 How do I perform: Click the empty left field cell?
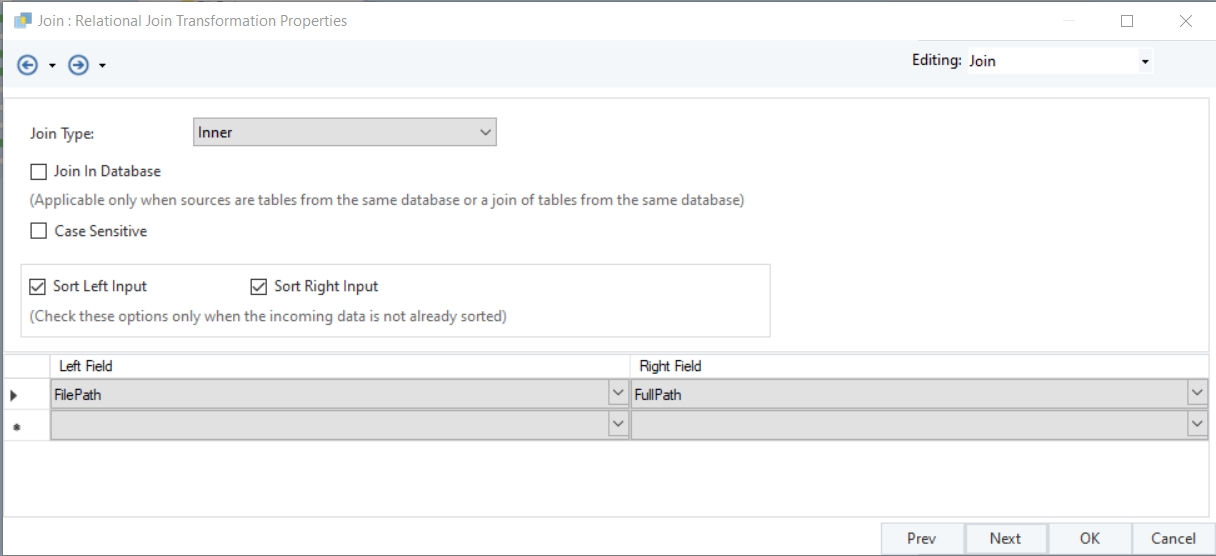pyautogui.click(x=329, y=425)
